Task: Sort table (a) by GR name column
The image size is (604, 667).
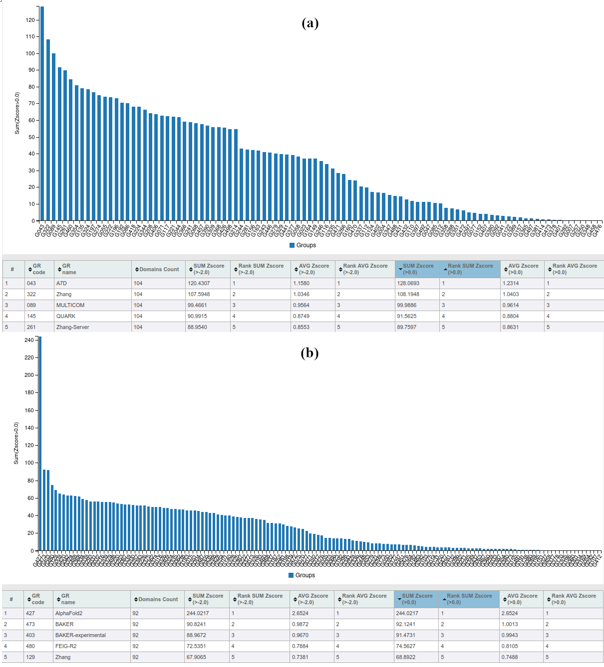Action: tap(70, 269)
